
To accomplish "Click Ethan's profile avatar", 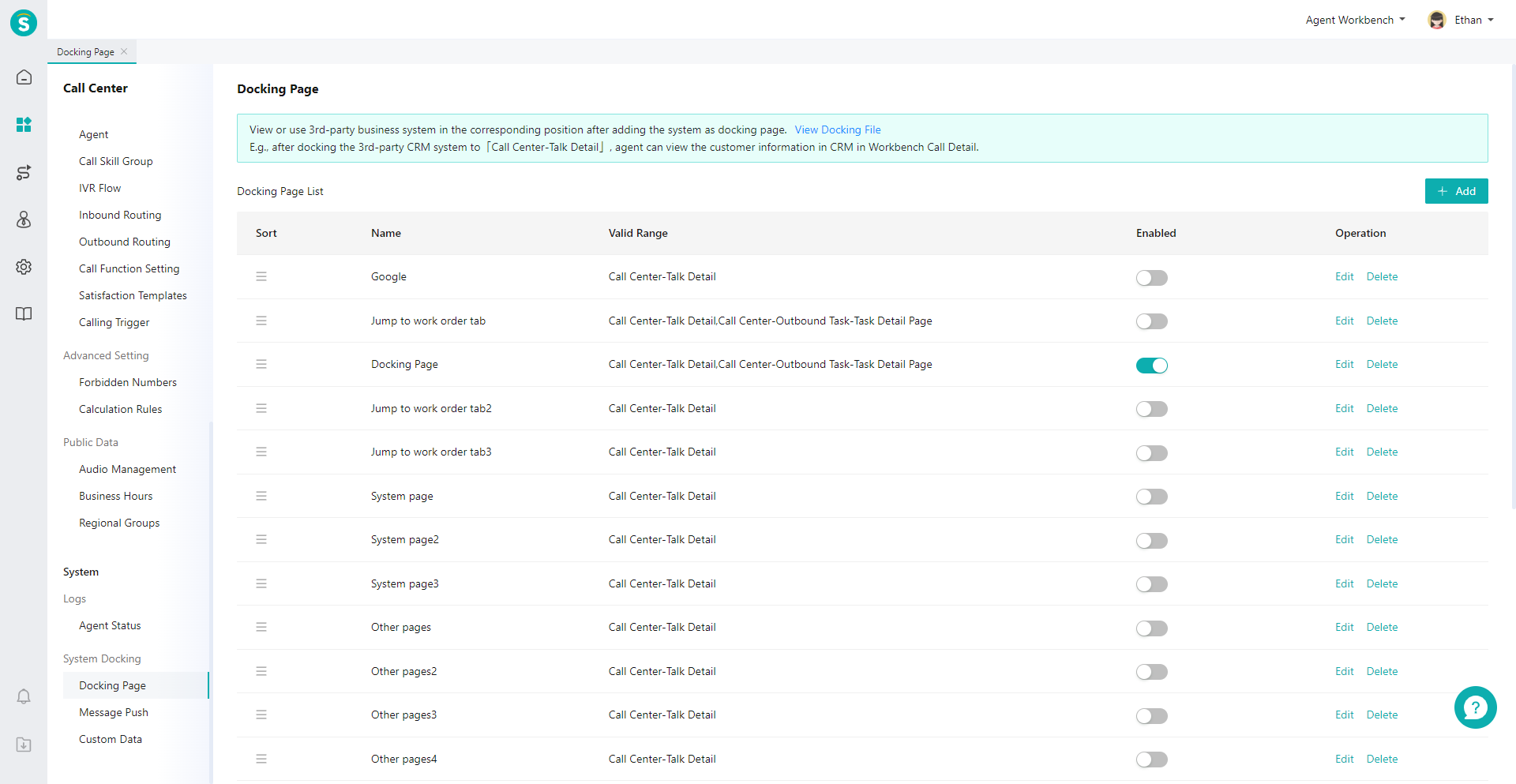I will (1437, 21).
